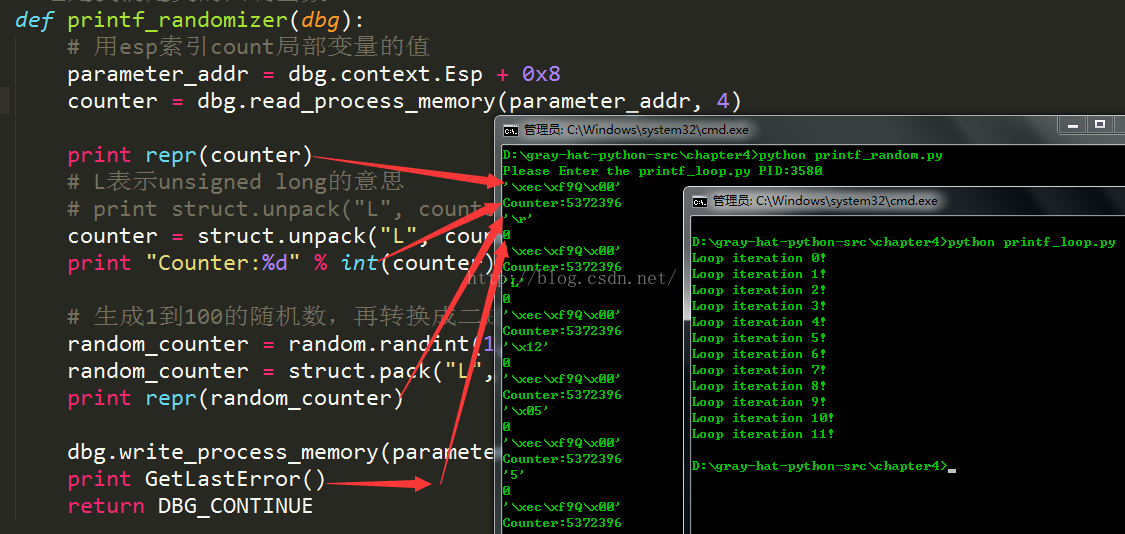Click the 'print repr(random_counter)' line
The image size is (1125, 534).
(235, 398)
